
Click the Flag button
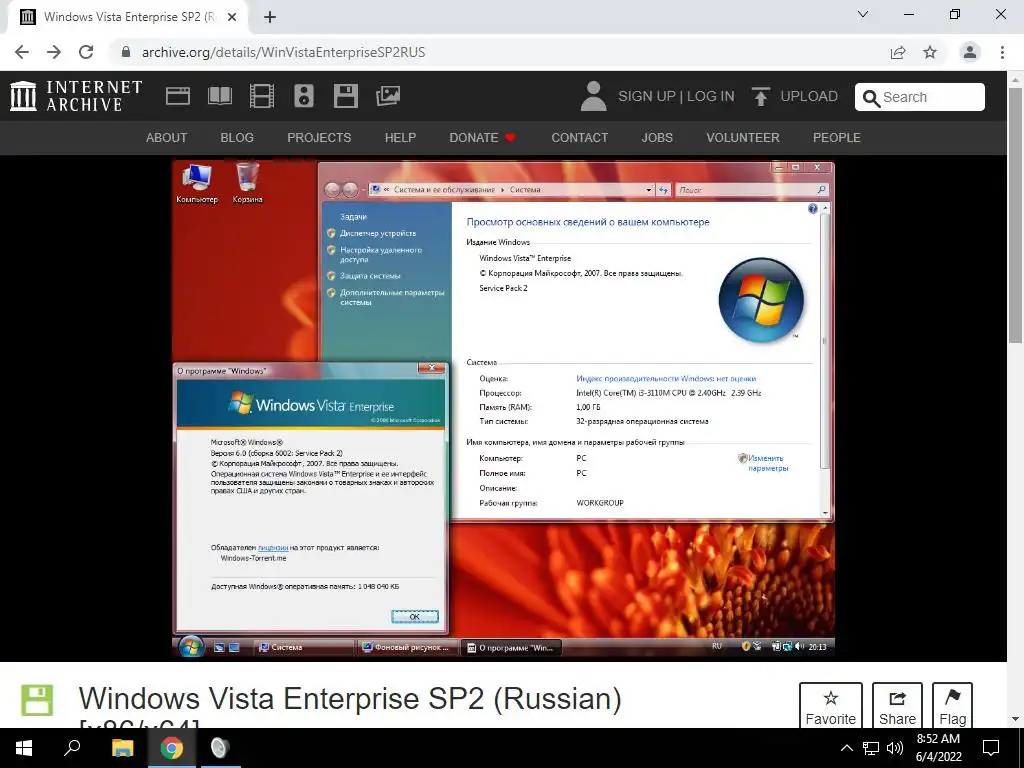[952, 707]
